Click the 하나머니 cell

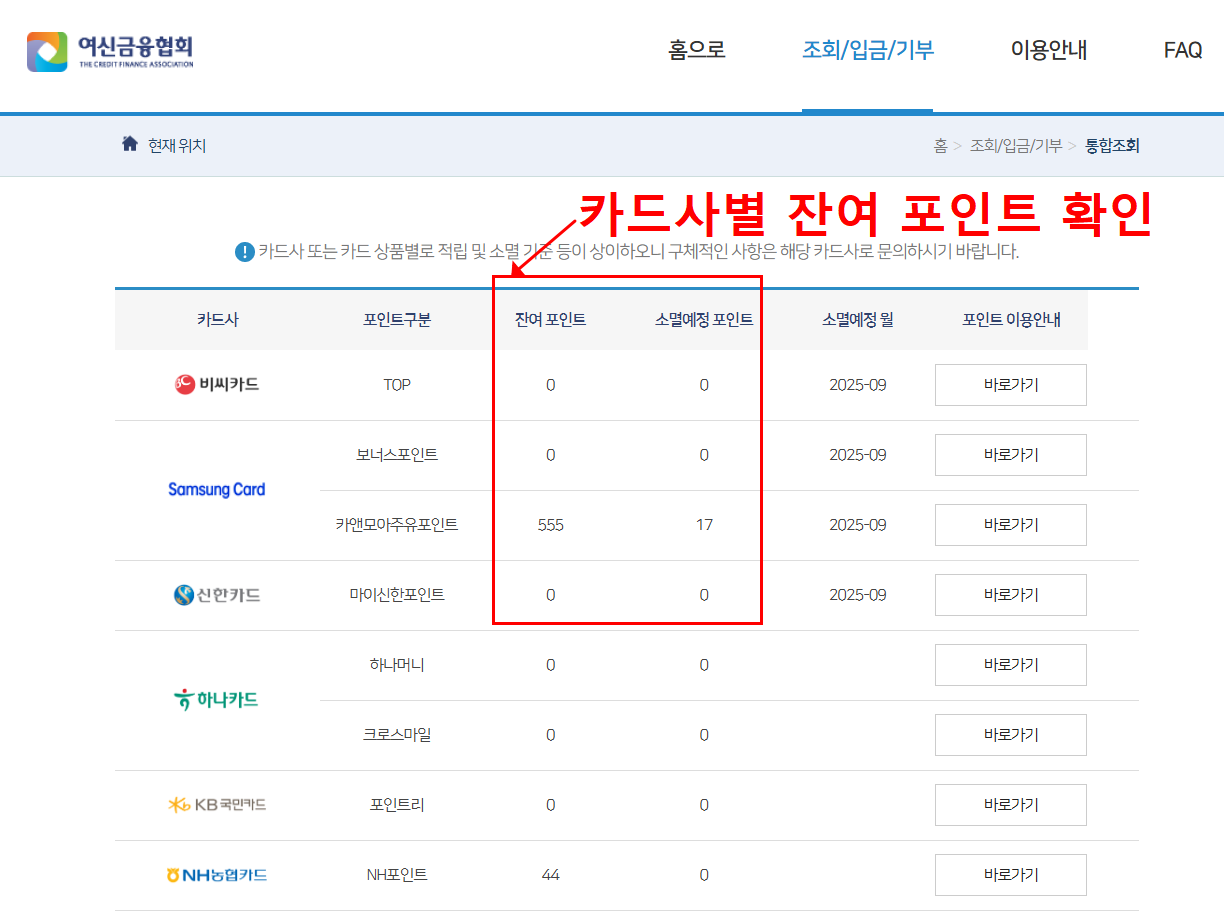[x=397, y=665]
